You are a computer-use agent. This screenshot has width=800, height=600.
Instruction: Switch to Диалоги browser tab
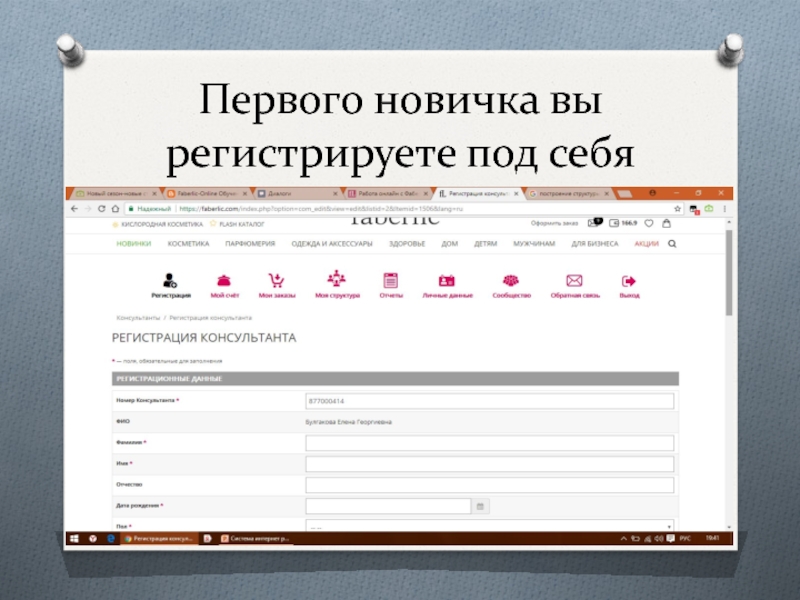(x=295, y=194)
